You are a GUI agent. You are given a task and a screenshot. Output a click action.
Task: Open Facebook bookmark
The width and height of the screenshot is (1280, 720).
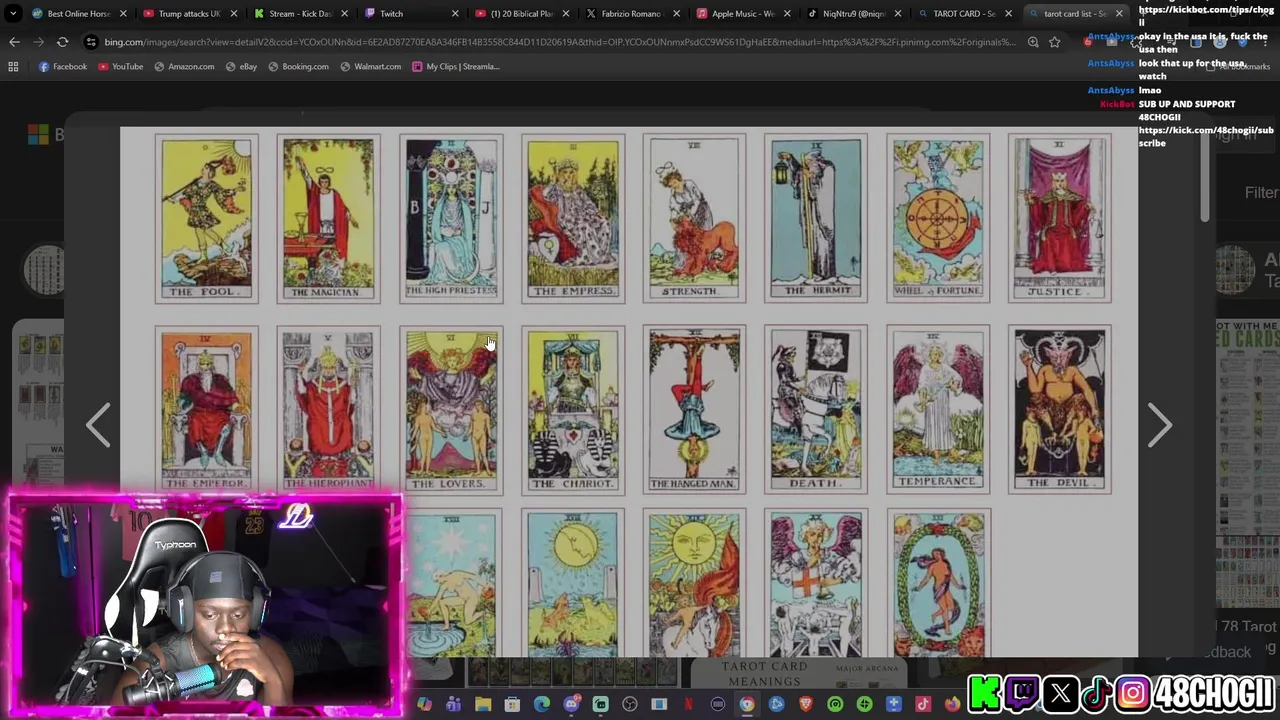pyautogui.click(x=62, y=66)
